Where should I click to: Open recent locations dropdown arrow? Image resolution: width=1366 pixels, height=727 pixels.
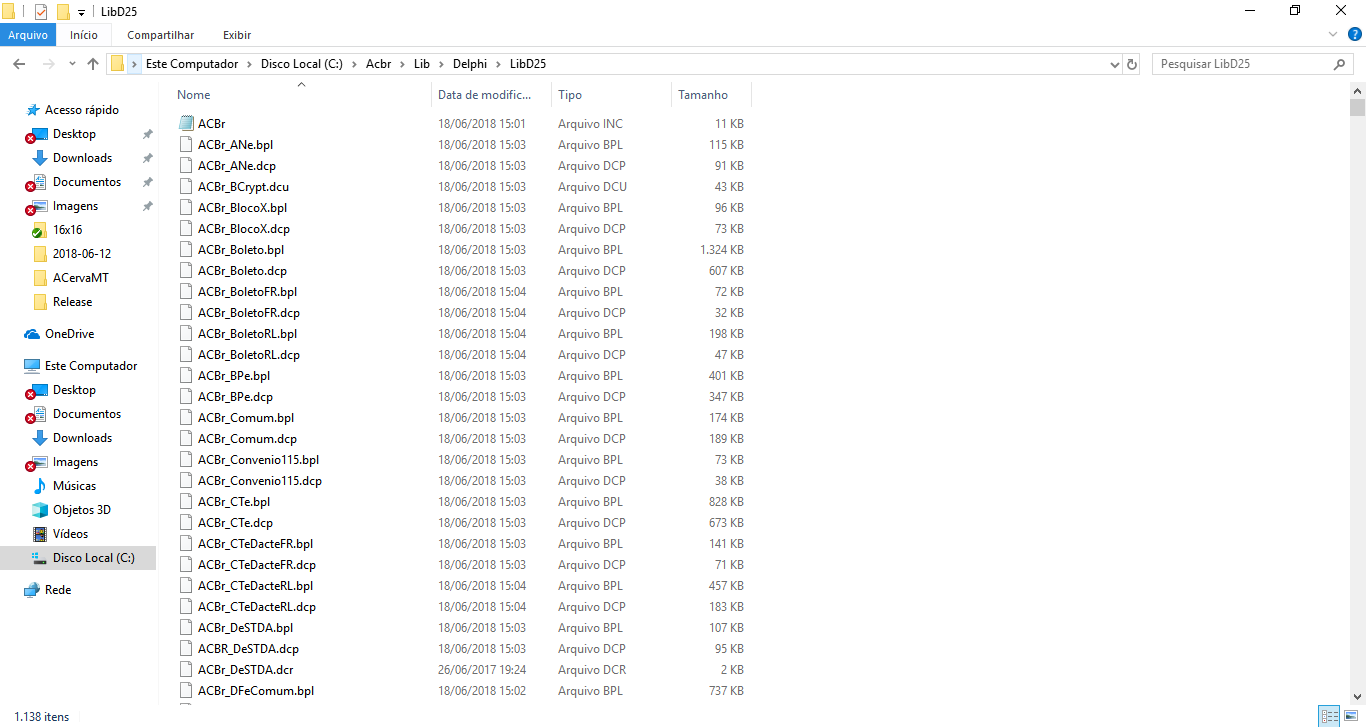pyautogui.click(x=72, y=64)
